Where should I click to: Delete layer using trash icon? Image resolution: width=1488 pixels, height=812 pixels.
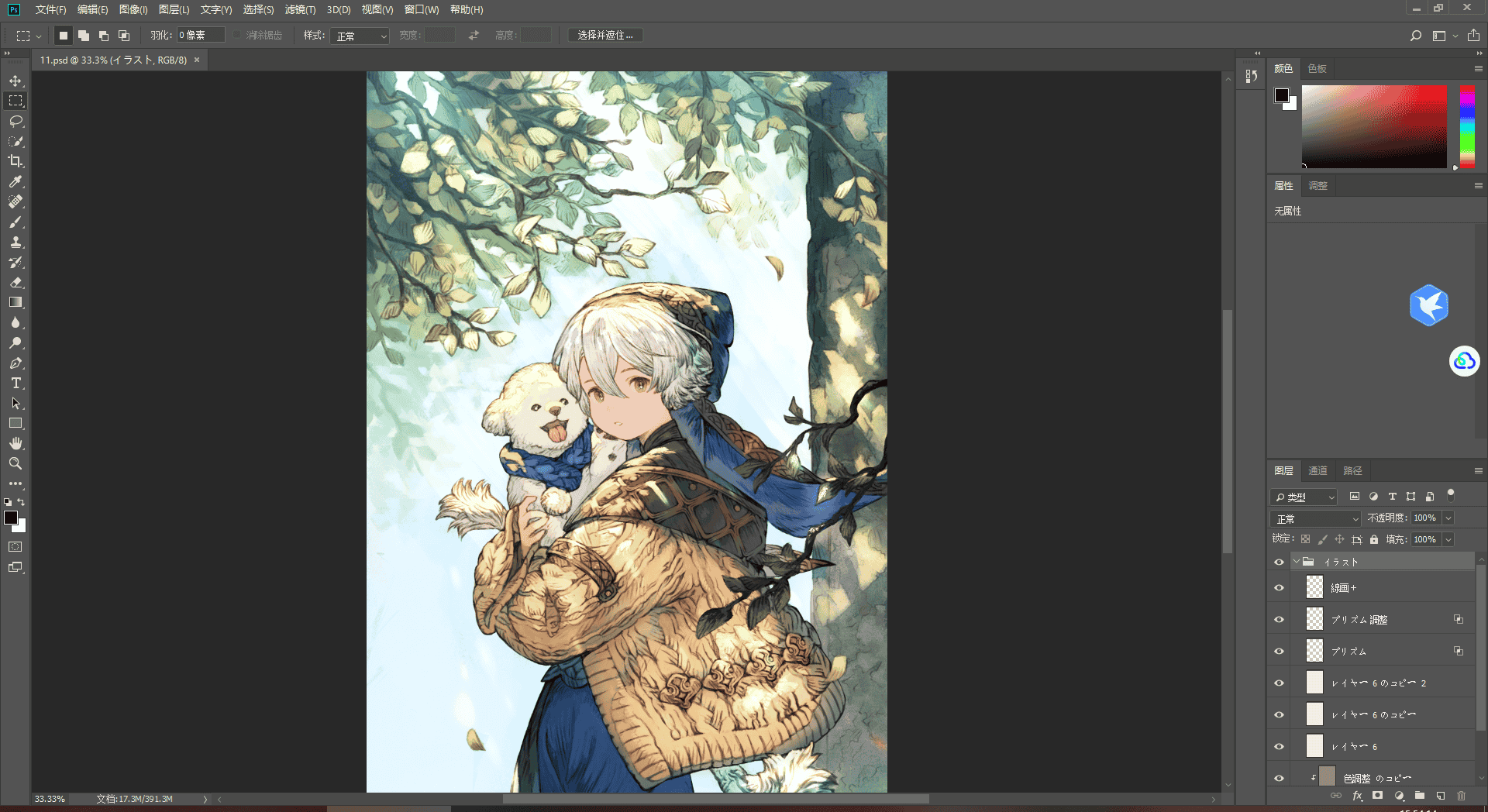[1462, 796]
